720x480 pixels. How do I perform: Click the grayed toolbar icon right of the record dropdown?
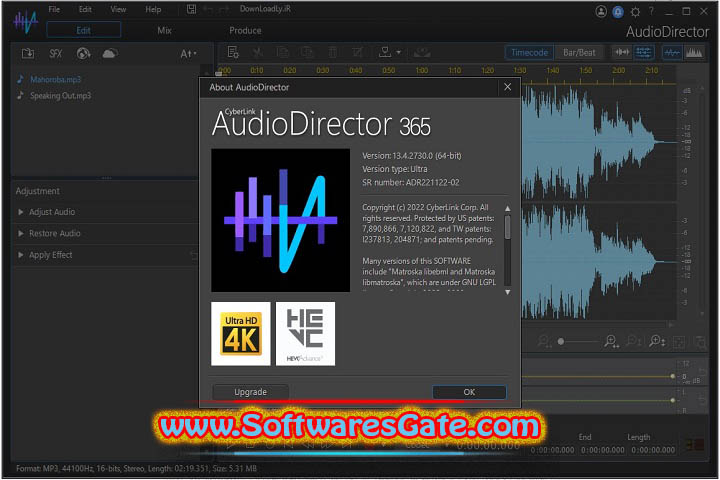[422, 52]
